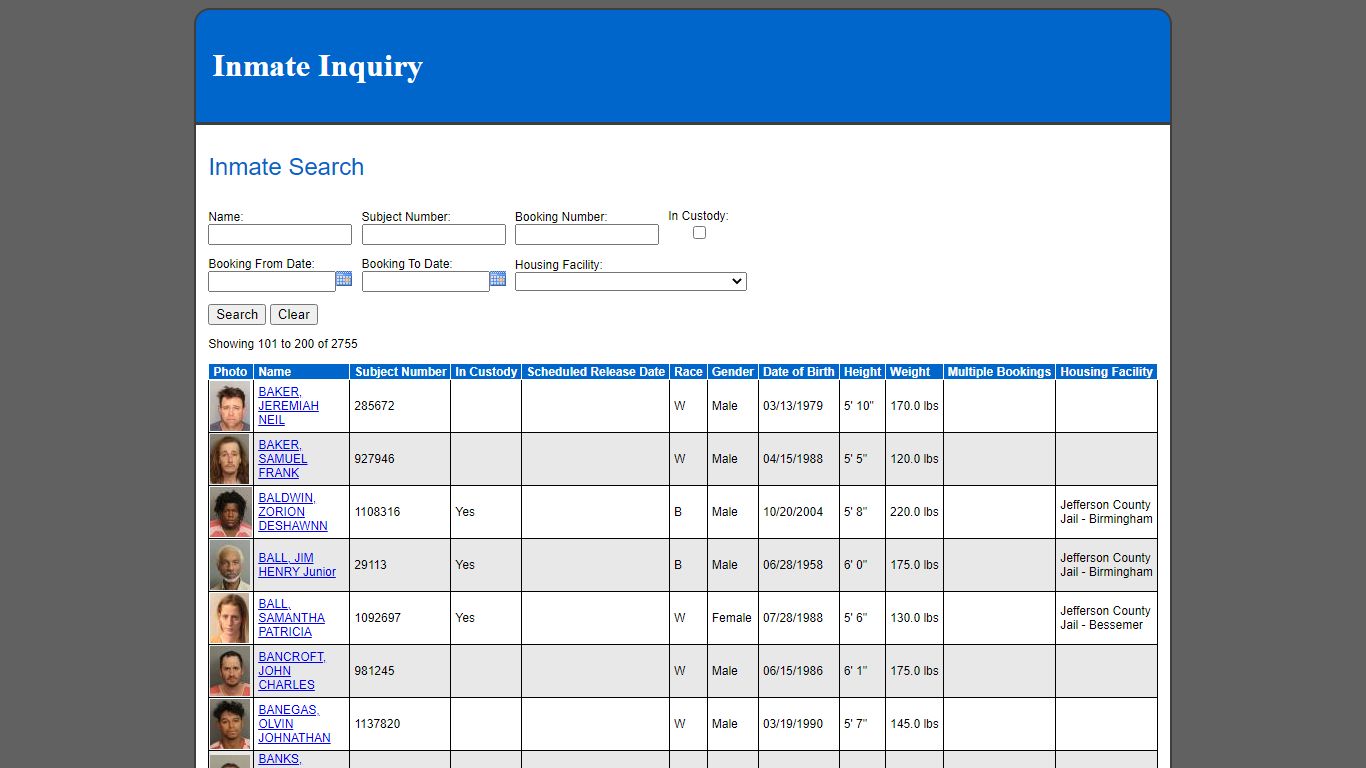The image size is (1366, 768).
Task: Click the Inmate Search heading
Action: coord(286,167)
